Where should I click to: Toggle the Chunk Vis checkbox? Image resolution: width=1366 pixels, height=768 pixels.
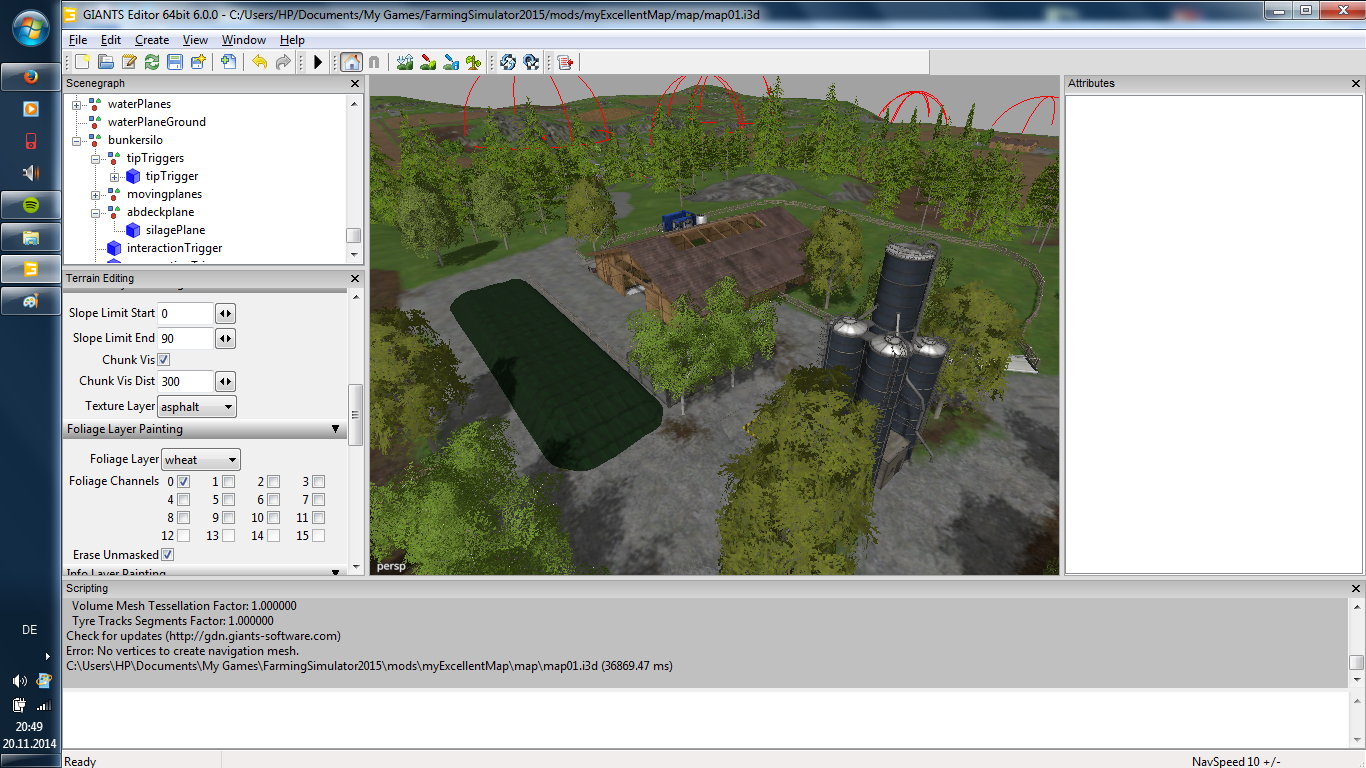click(x=164, y=360)
